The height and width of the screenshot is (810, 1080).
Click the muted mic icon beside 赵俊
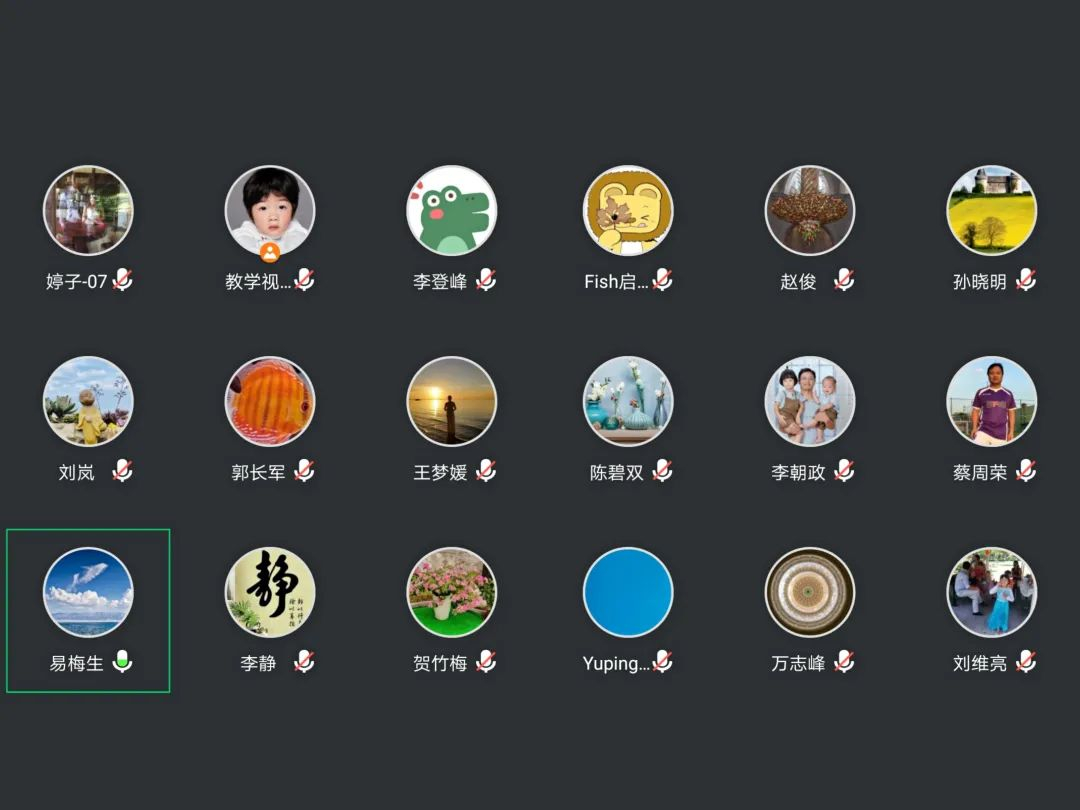[844, 280]
